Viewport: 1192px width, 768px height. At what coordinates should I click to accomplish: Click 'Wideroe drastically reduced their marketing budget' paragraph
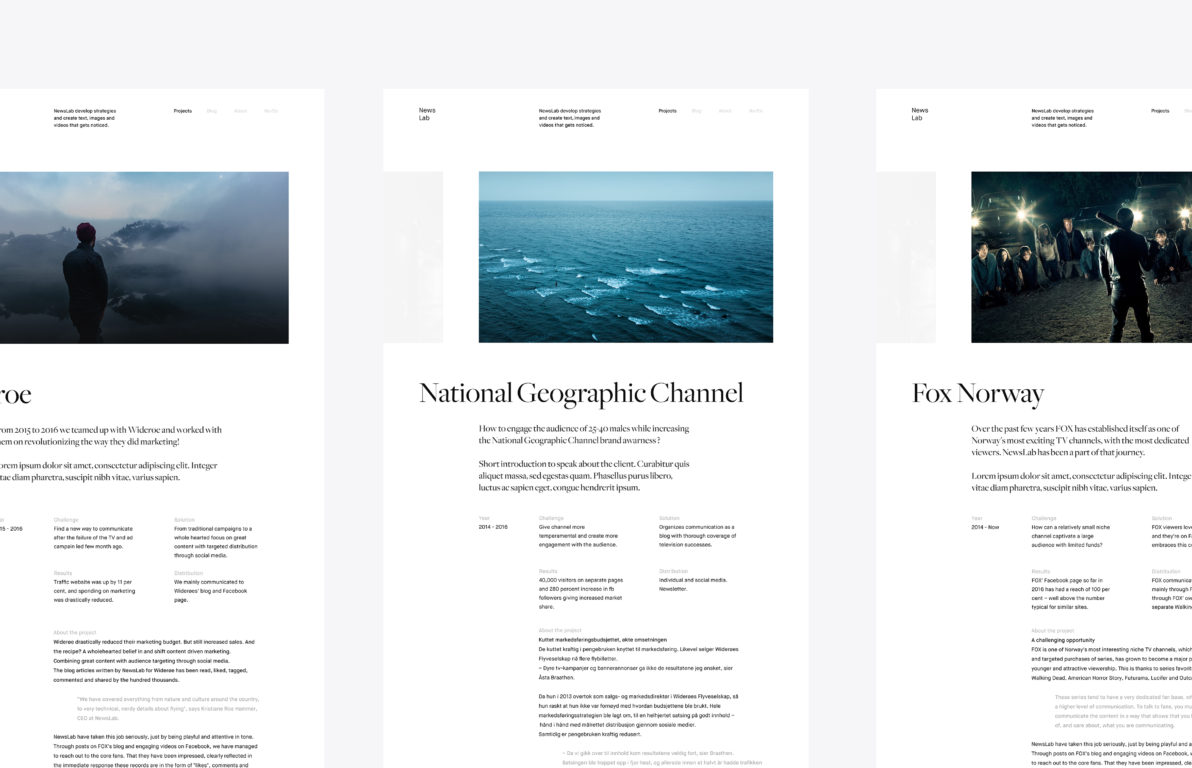[x=154, y=661]
